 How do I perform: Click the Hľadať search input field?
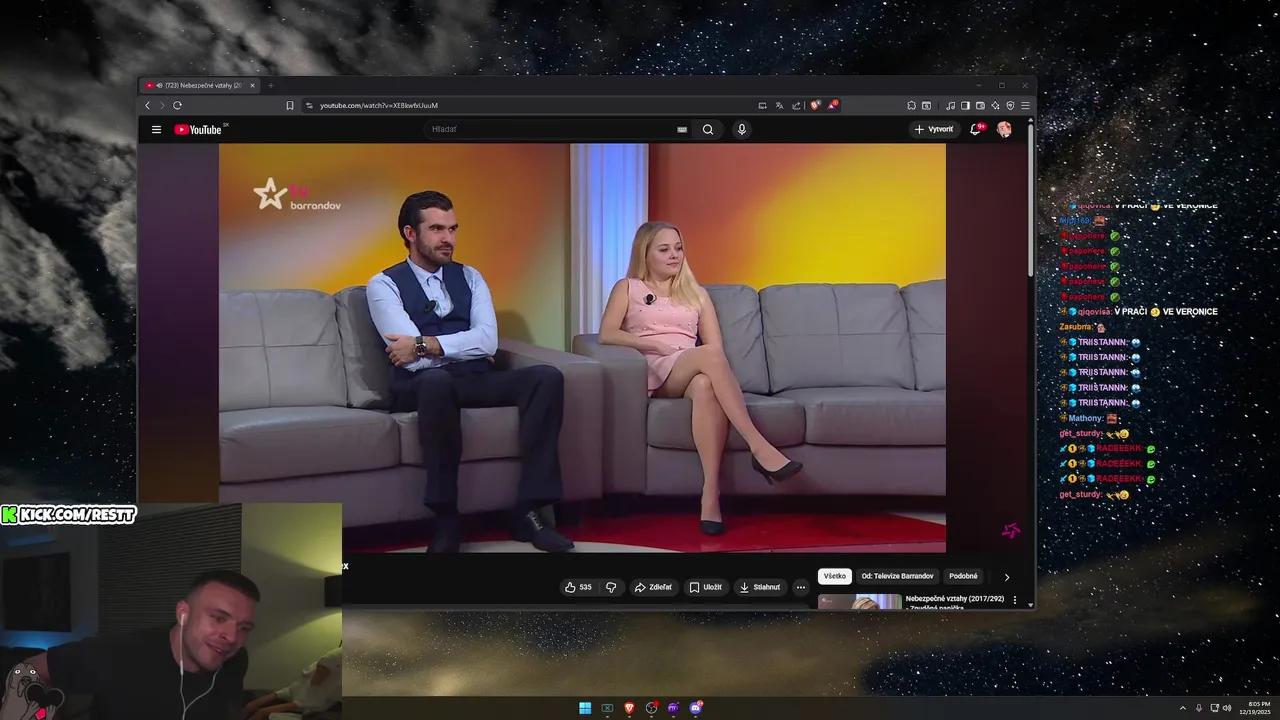point(551,129)
